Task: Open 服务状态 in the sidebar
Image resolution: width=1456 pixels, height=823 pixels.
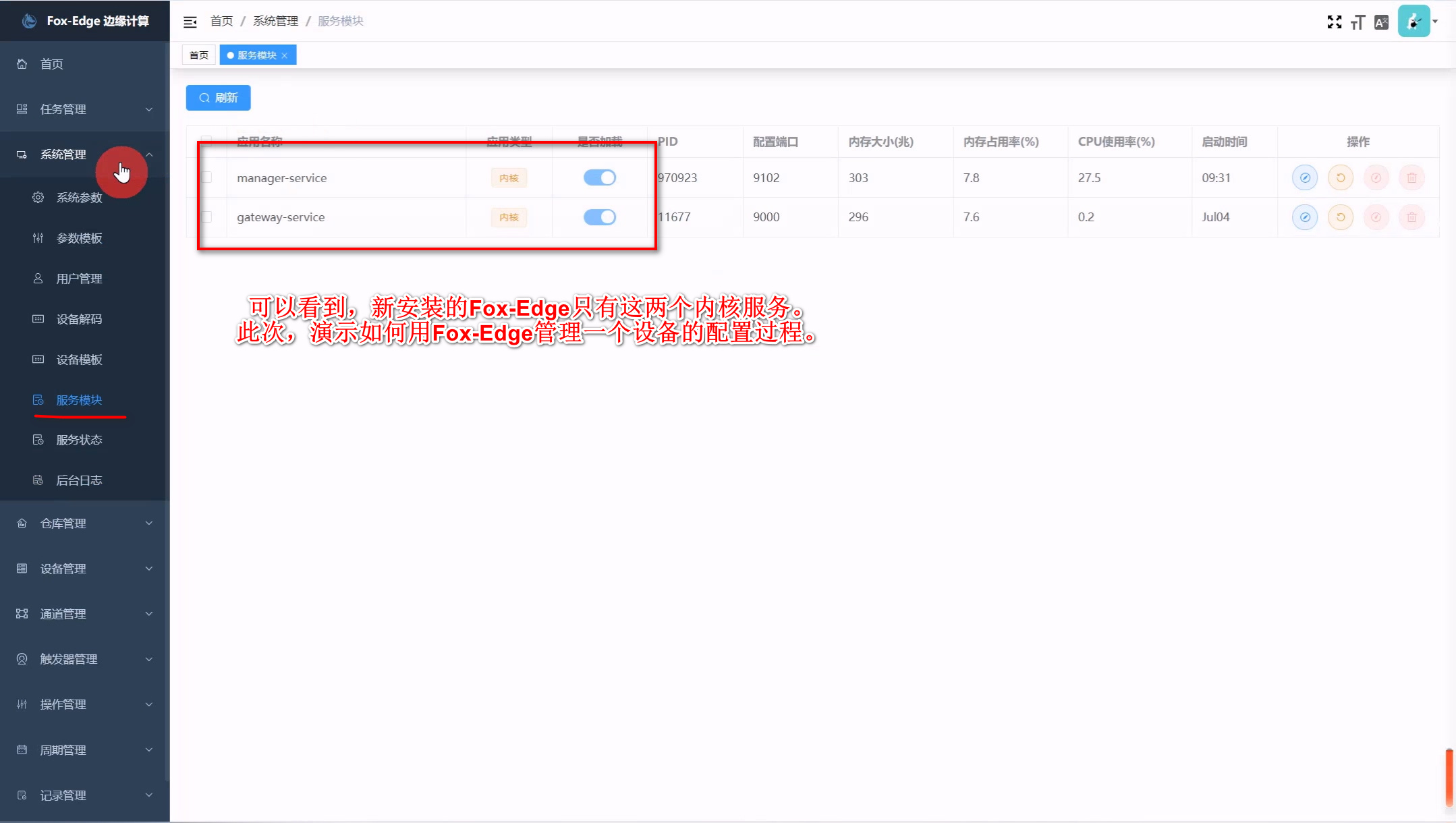Action: (x=84, y=440)
